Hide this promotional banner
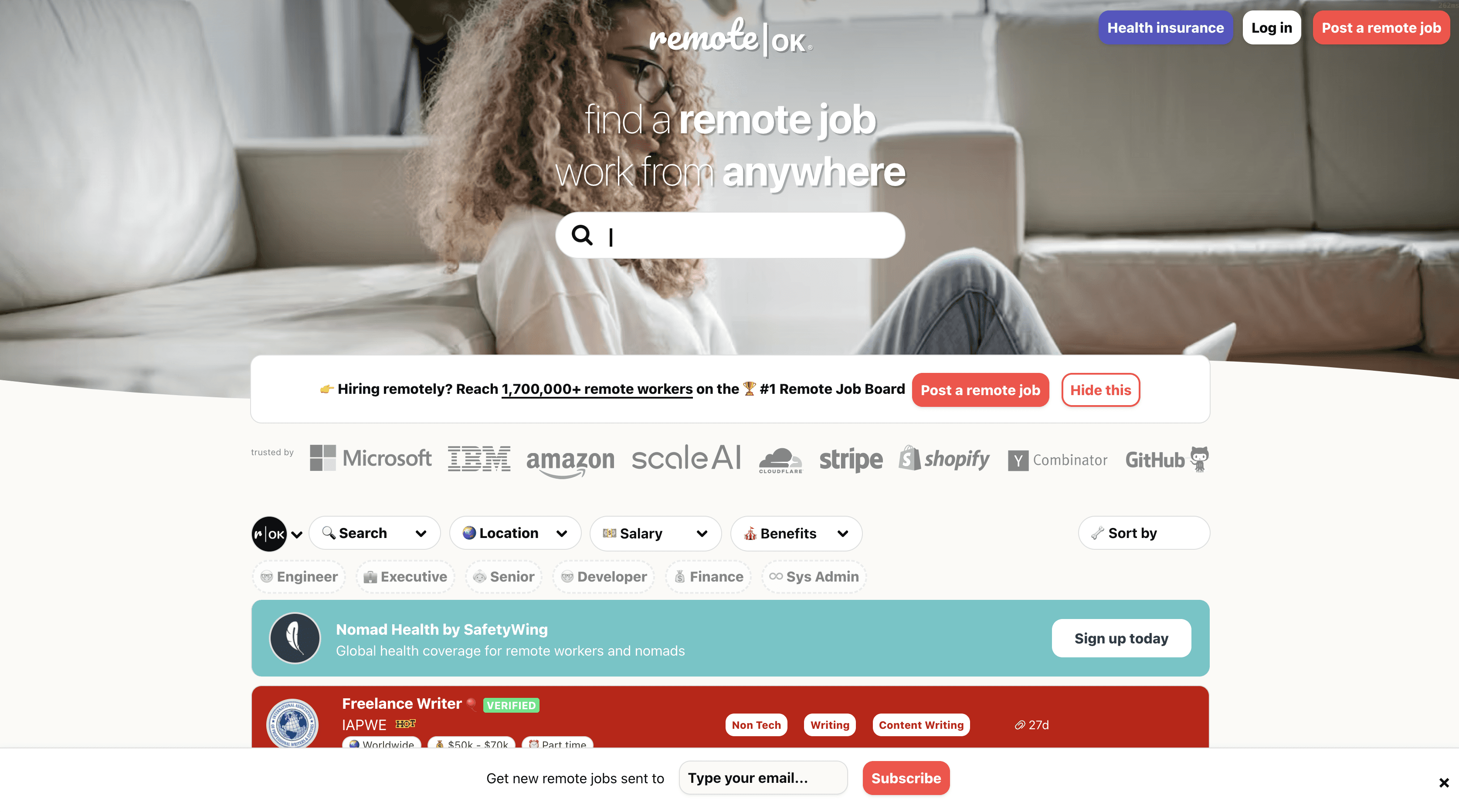Image resolution: width=1459 pixels, height=812 pixels. [x=1101, y=389]
